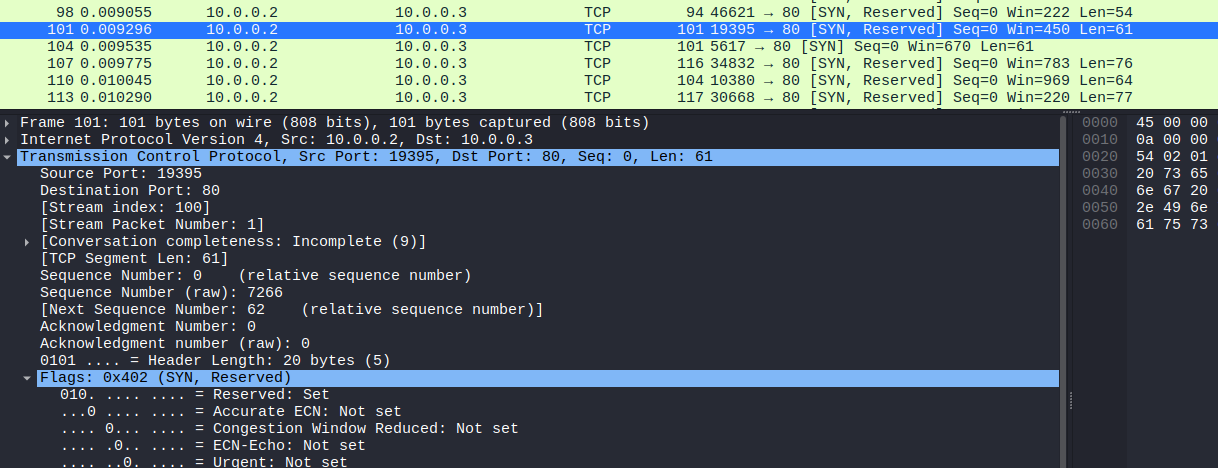This screenshot has height=468, width=1218.
Task: Collapse the Flags: 0x402 section
Action: click(x=28, y=378)
